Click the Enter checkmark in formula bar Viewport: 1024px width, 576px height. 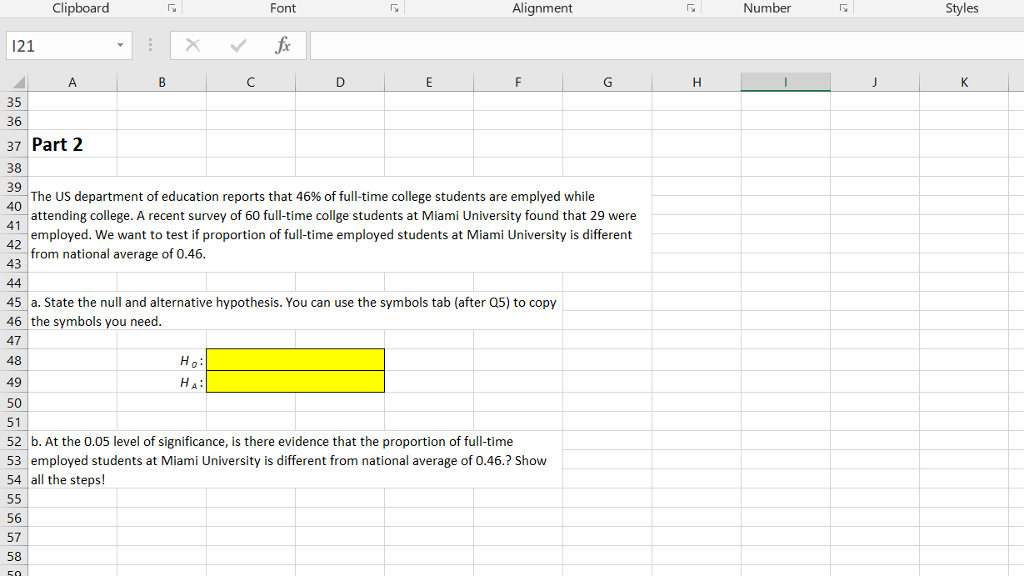tap(237, 45)
